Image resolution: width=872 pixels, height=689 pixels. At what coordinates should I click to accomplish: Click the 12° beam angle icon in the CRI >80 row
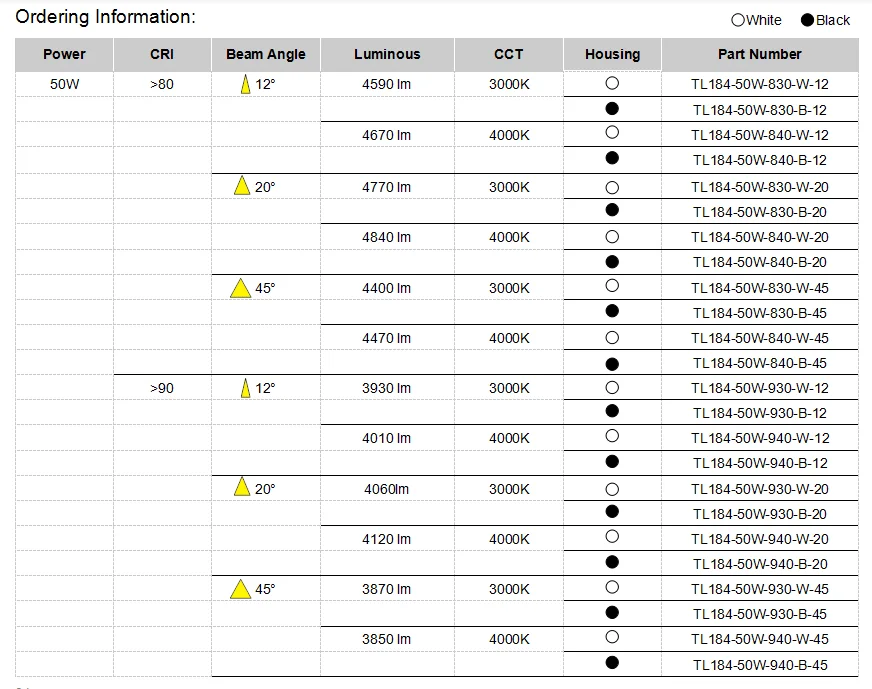(x=244, y=85)
